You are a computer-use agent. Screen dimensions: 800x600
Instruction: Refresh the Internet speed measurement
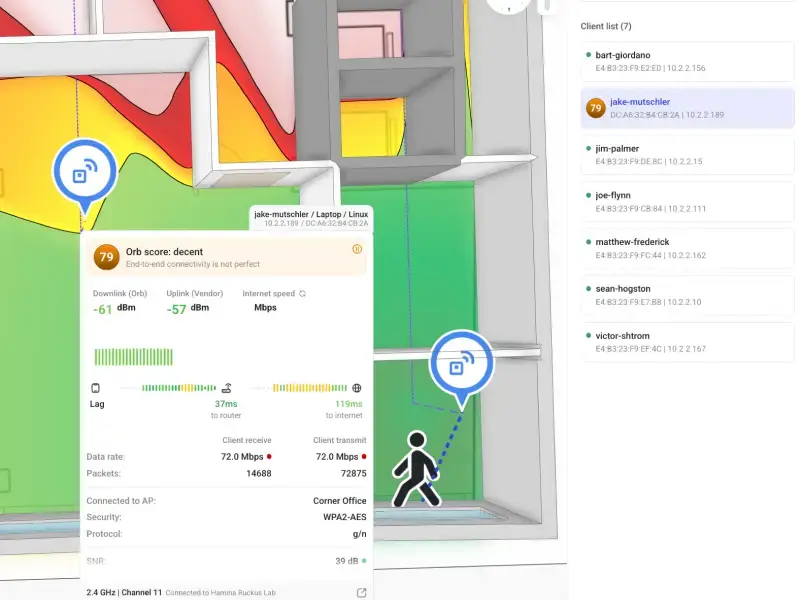tap(302, 294)
